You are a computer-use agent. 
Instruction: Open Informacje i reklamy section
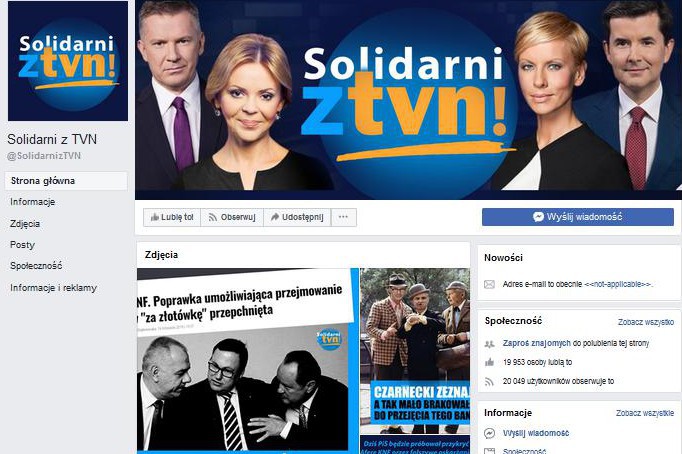pyautogui.click(x=53, y=287)
